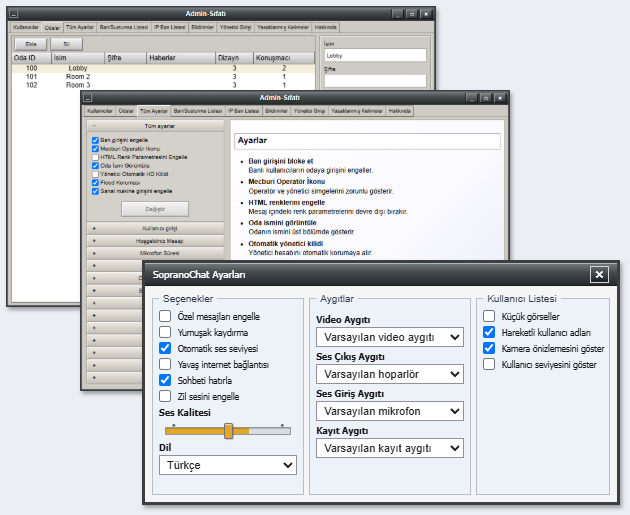Maximize the Tüm Ayarlar admin window
The width and height of the screenshot is (630, 515).
pos(486,98)
